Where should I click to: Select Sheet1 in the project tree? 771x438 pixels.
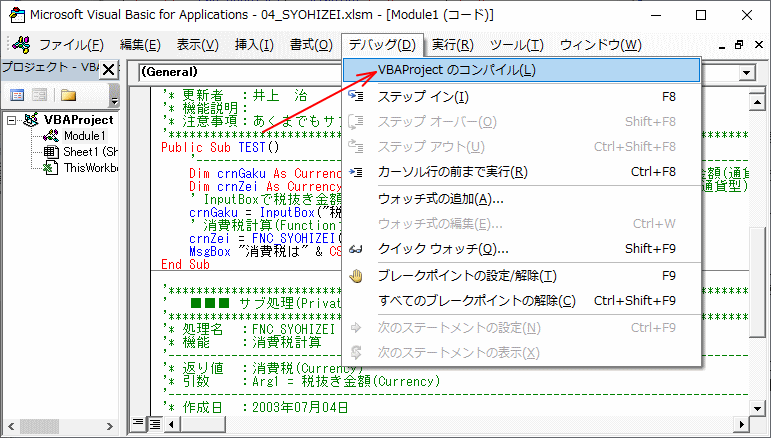point(90,151)
